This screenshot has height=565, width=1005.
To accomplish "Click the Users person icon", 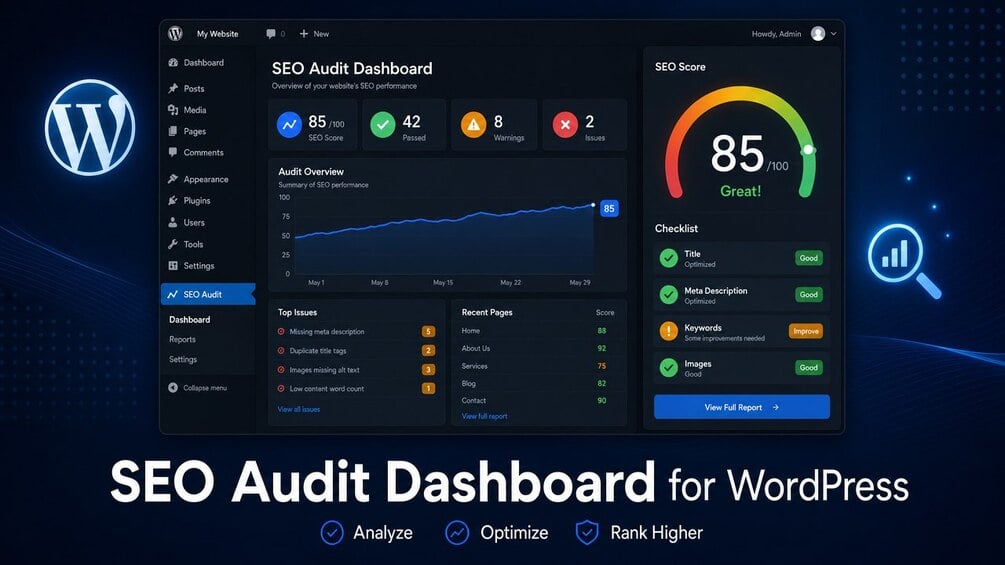I will click(173, 222).
